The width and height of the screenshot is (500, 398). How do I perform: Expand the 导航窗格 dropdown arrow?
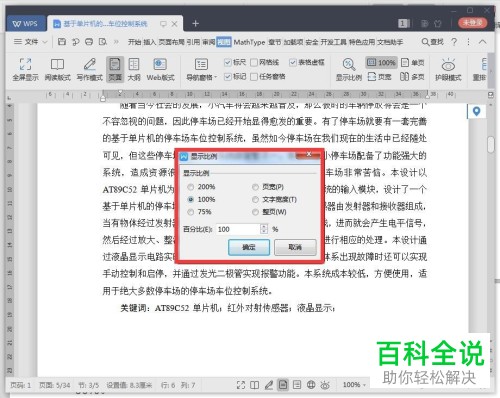click(216, 78)
